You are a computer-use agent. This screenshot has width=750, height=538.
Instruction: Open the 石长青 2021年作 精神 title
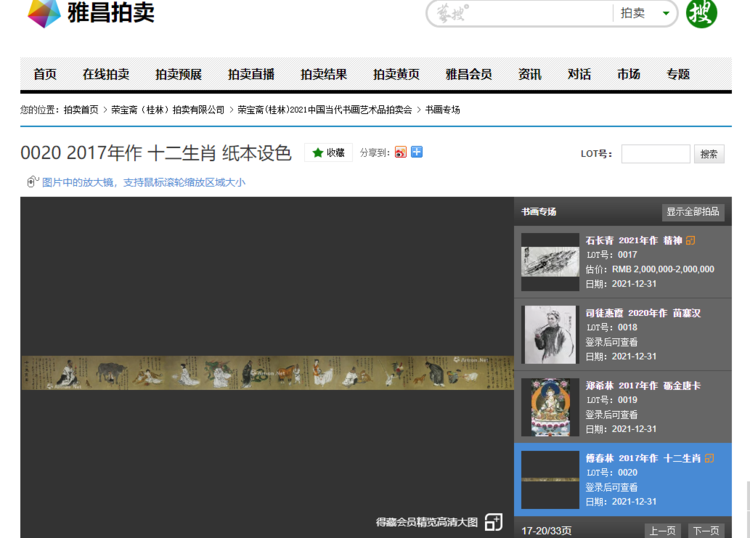point(634,241)
